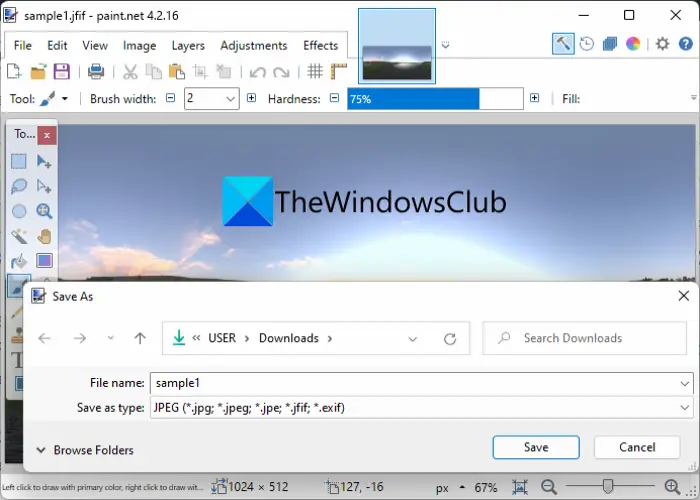Select the Rectangle Select tool
The image size is (700, 500).
[19, 161]
